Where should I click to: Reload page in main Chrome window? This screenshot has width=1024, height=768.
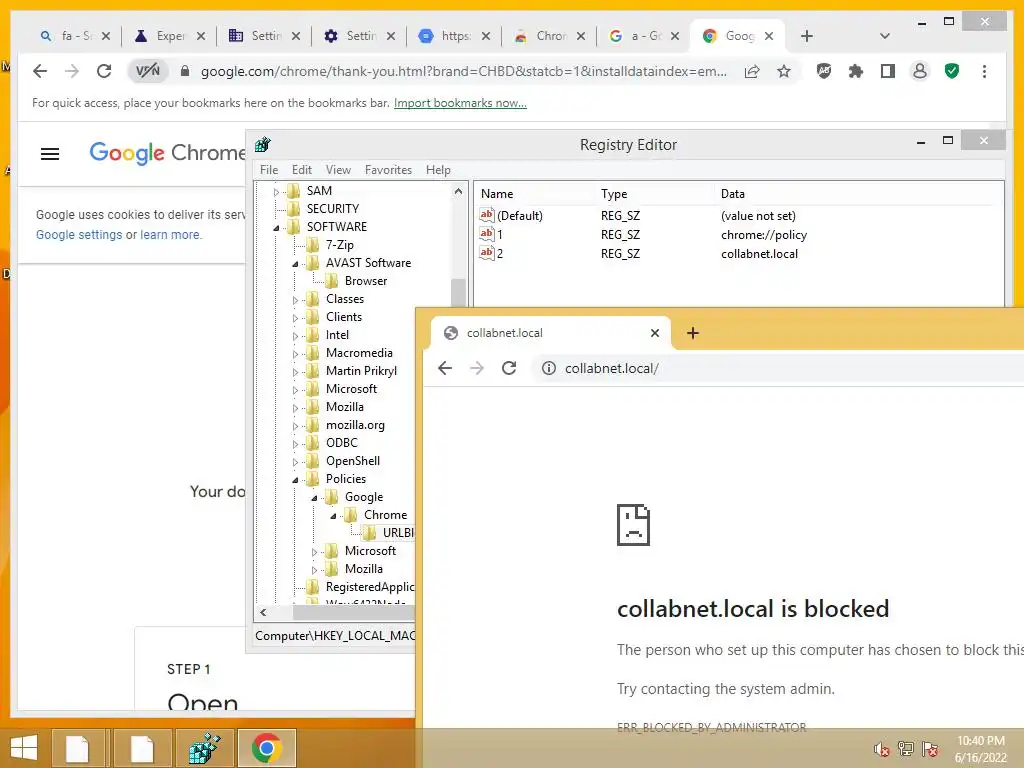pos(104,71)
